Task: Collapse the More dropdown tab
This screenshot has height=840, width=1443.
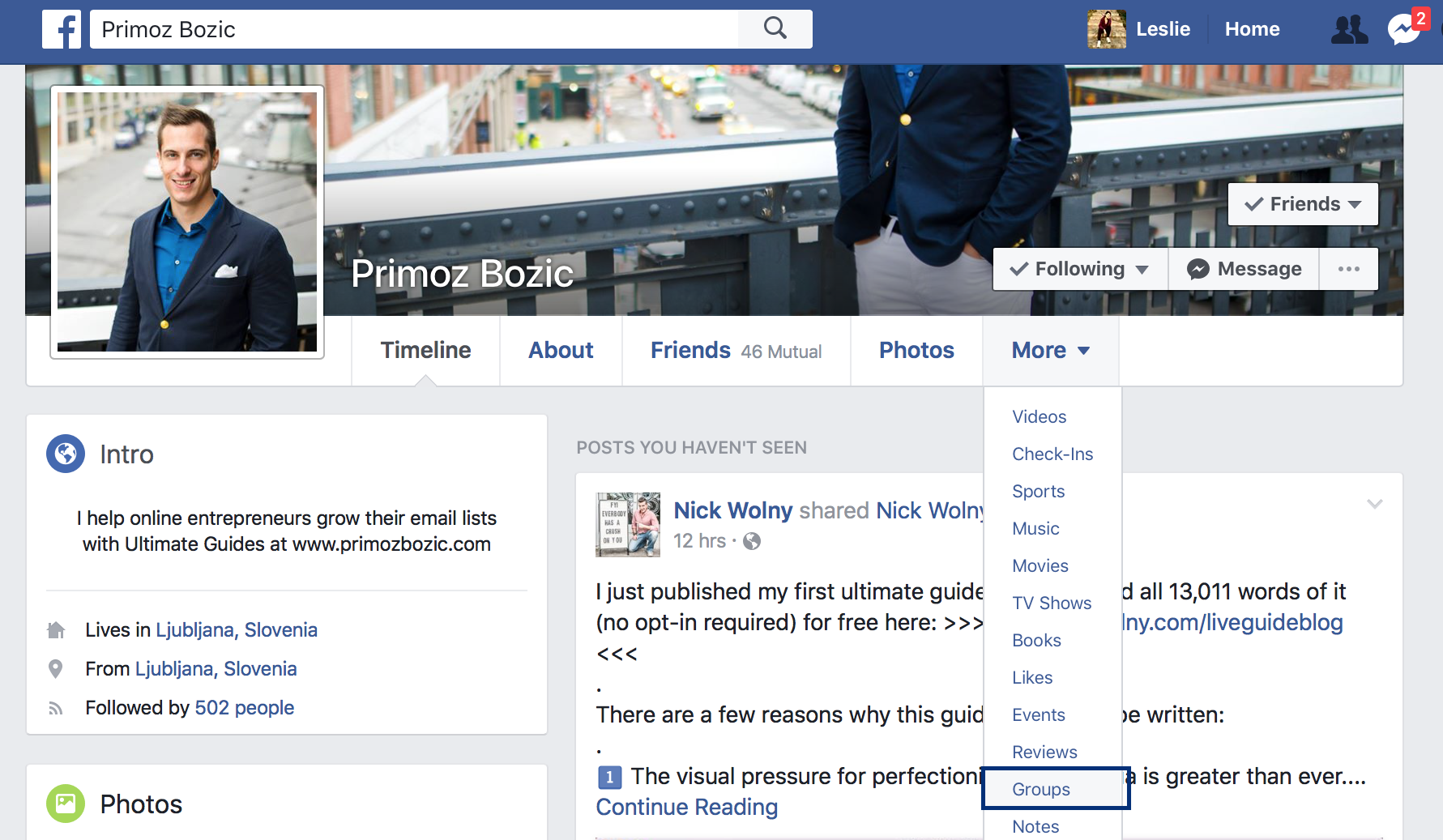Action: (x=1051, y=350)
